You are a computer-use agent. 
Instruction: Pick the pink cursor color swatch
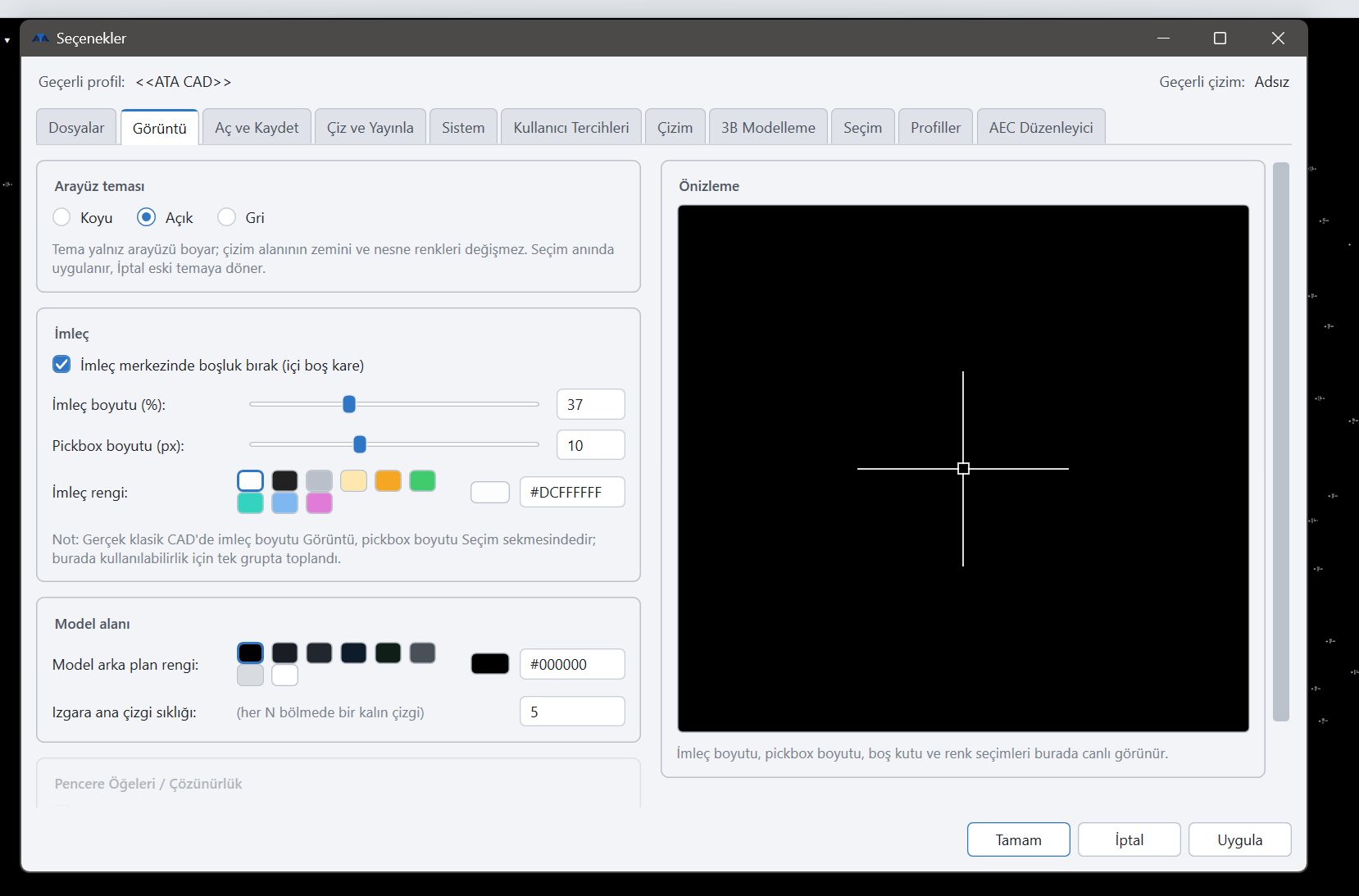(319, 503)
